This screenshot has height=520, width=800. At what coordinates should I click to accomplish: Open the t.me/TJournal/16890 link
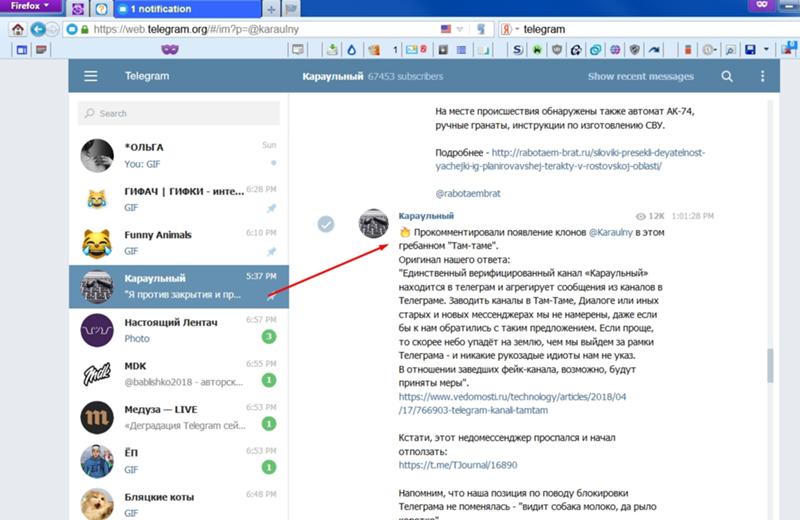(458, 465)
